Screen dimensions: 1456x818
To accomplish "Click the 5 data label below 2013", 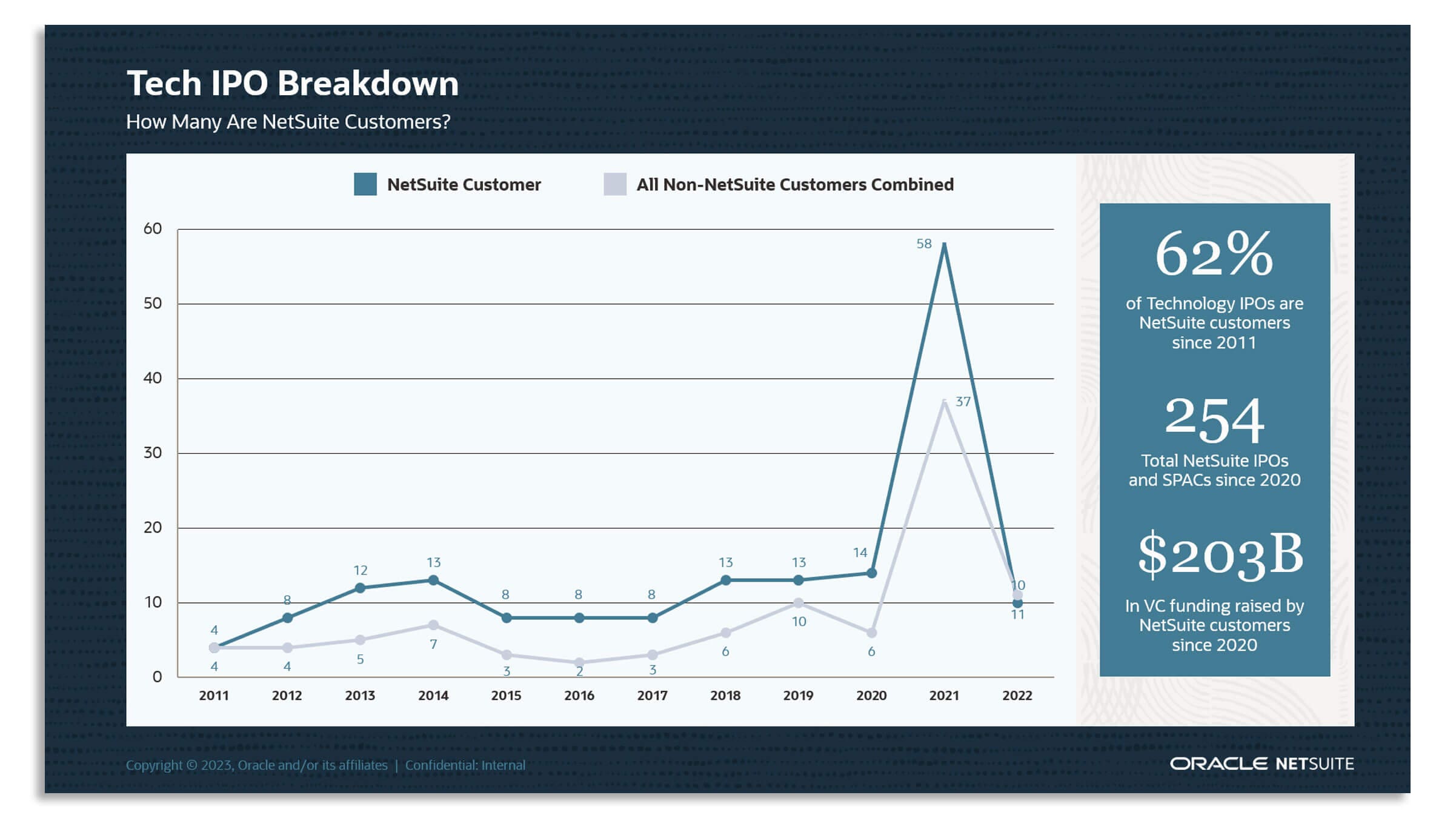I will tap(360, 659).
